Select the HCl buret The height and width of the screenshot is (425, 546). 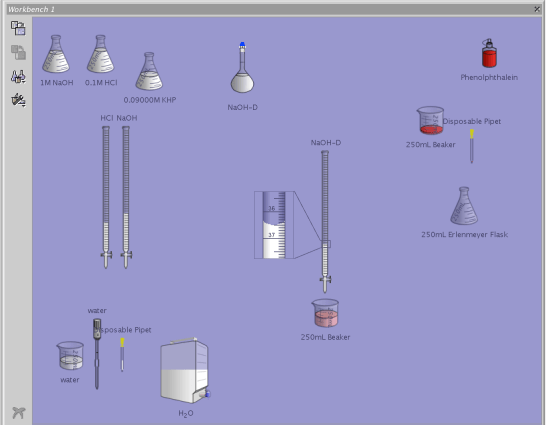coord(106,197)
